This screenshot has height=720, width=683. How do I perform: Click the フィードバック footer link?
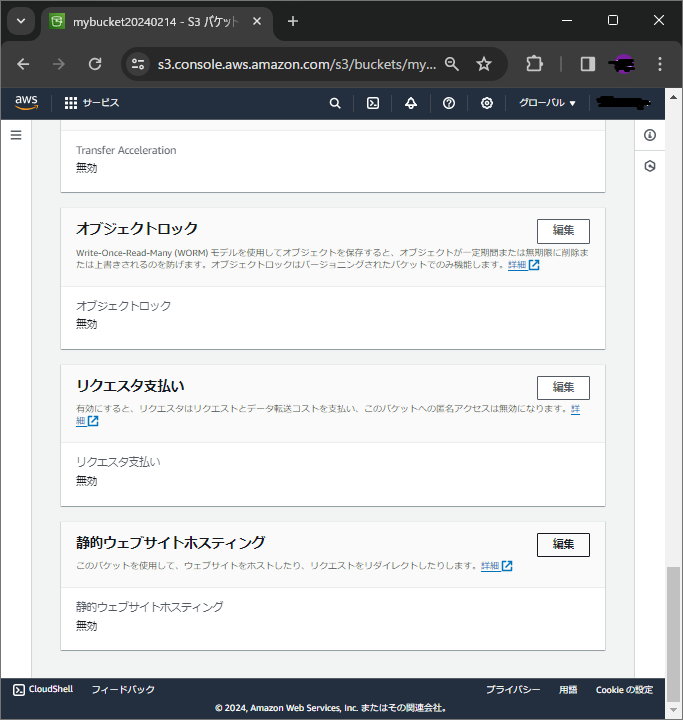click(123, 689)
